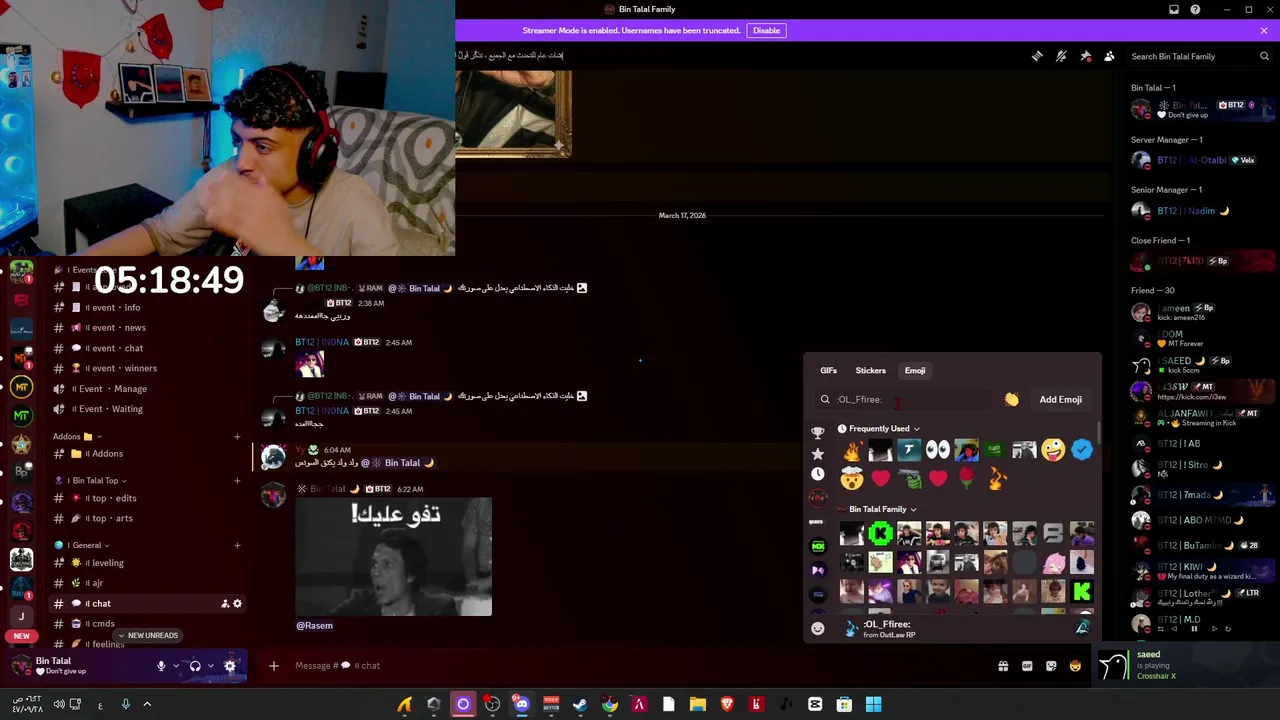Image resolution: width=1280 pixels, height=720 pixels.
Task: Create channel in Bin Talal Top plus
Action: click(x=237, y=481)
